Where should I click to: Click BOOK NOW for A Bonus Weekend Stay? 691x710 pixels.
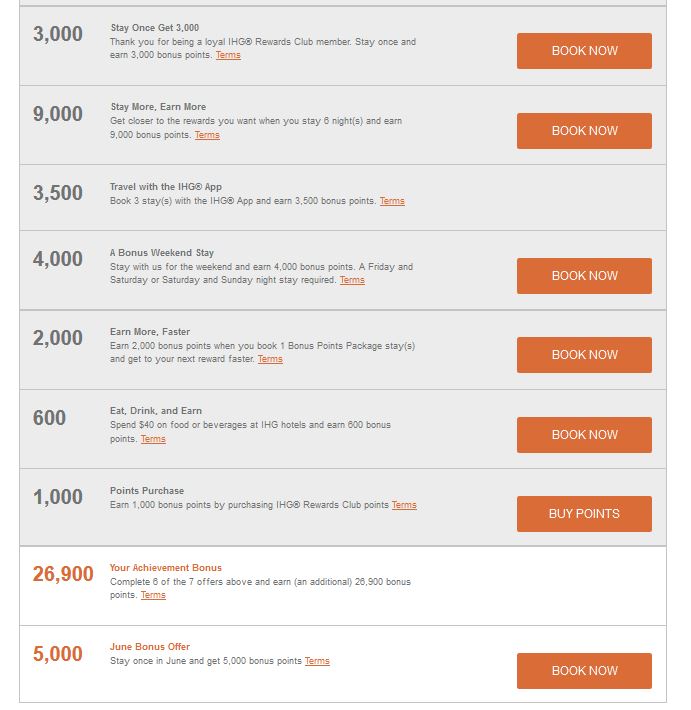coord(584,276)
